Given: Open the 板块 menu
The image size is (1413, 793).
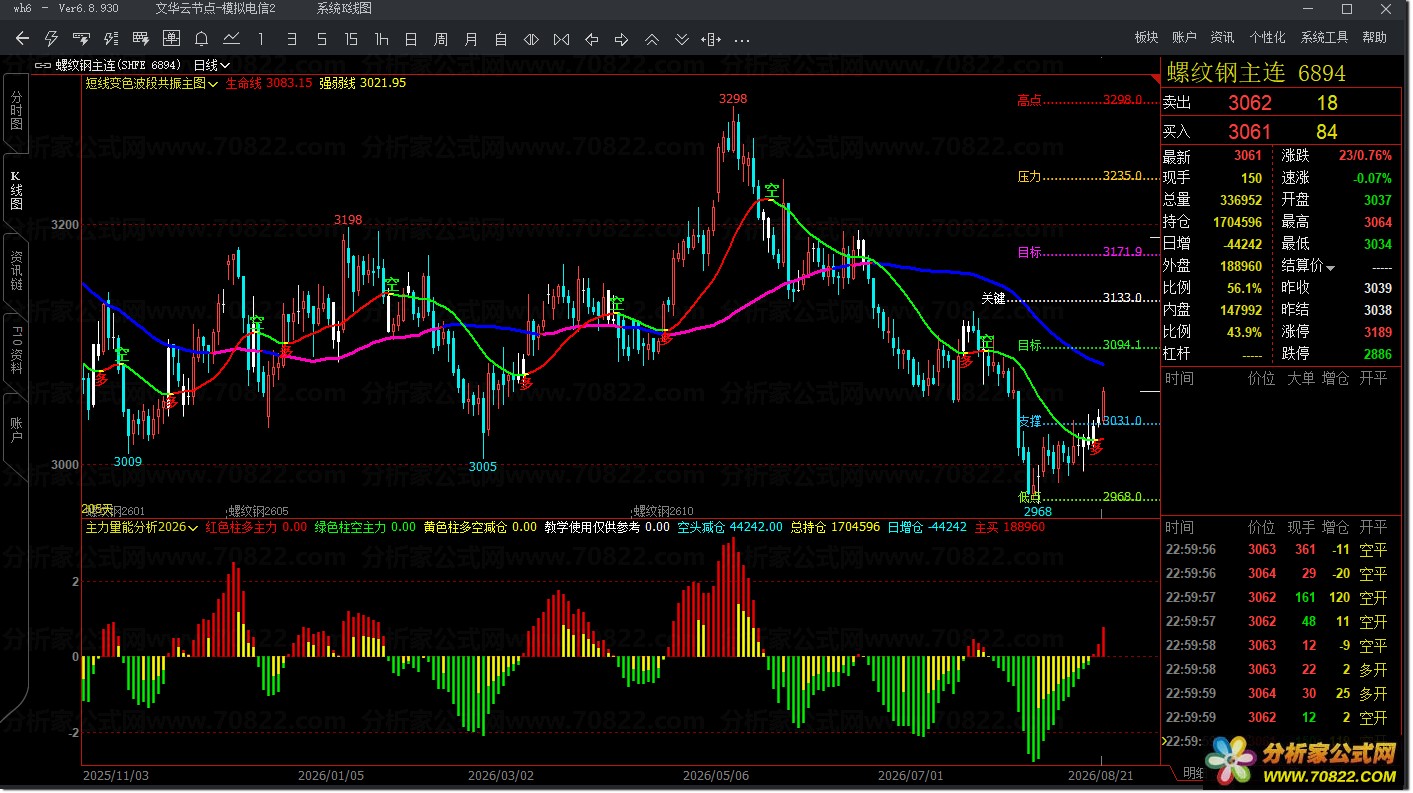Looking at the screenshot, I should tap(1146, 37).
